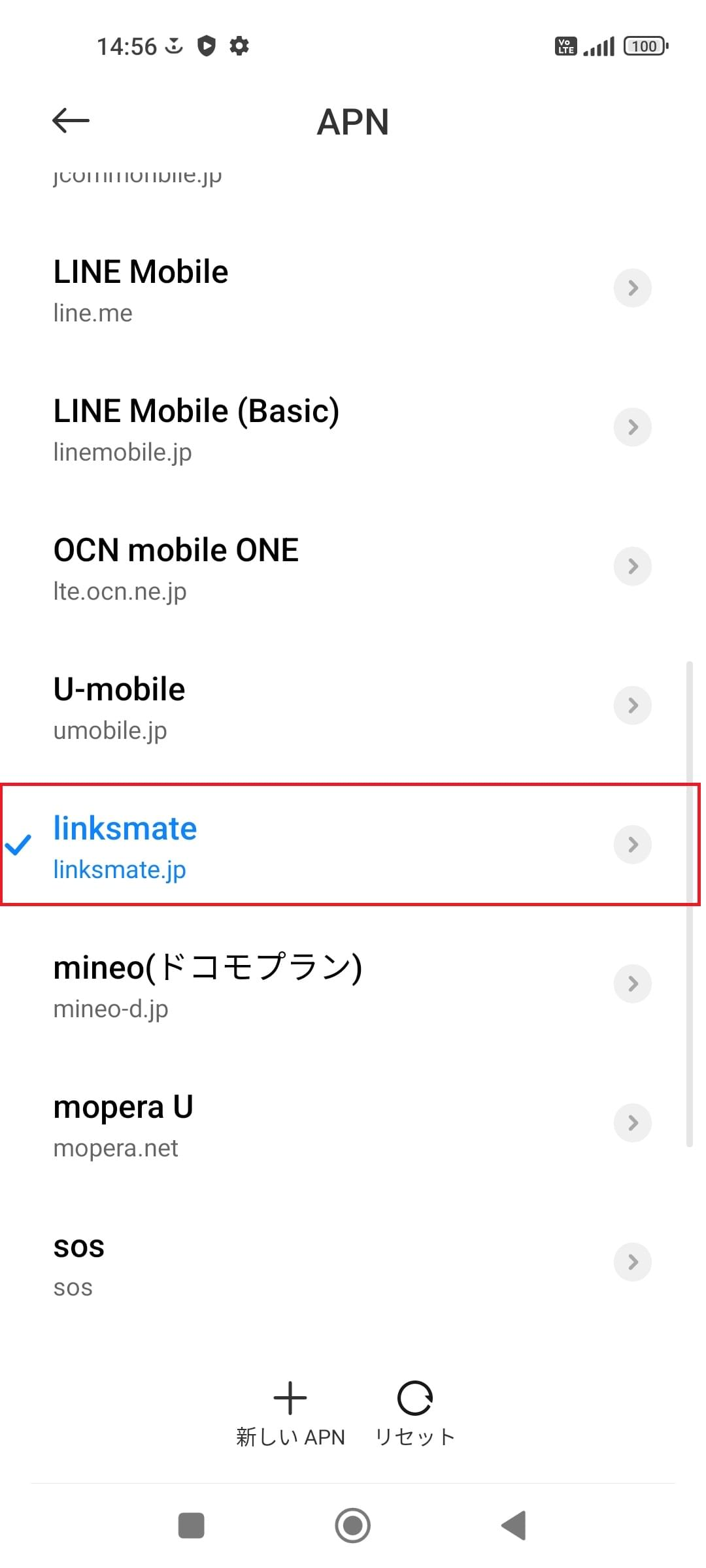The width and height of the screenshot is (706, 1568).
Task: Open details chevron for mineo(ドコモプラン)
Action: (x=632, y=984)
